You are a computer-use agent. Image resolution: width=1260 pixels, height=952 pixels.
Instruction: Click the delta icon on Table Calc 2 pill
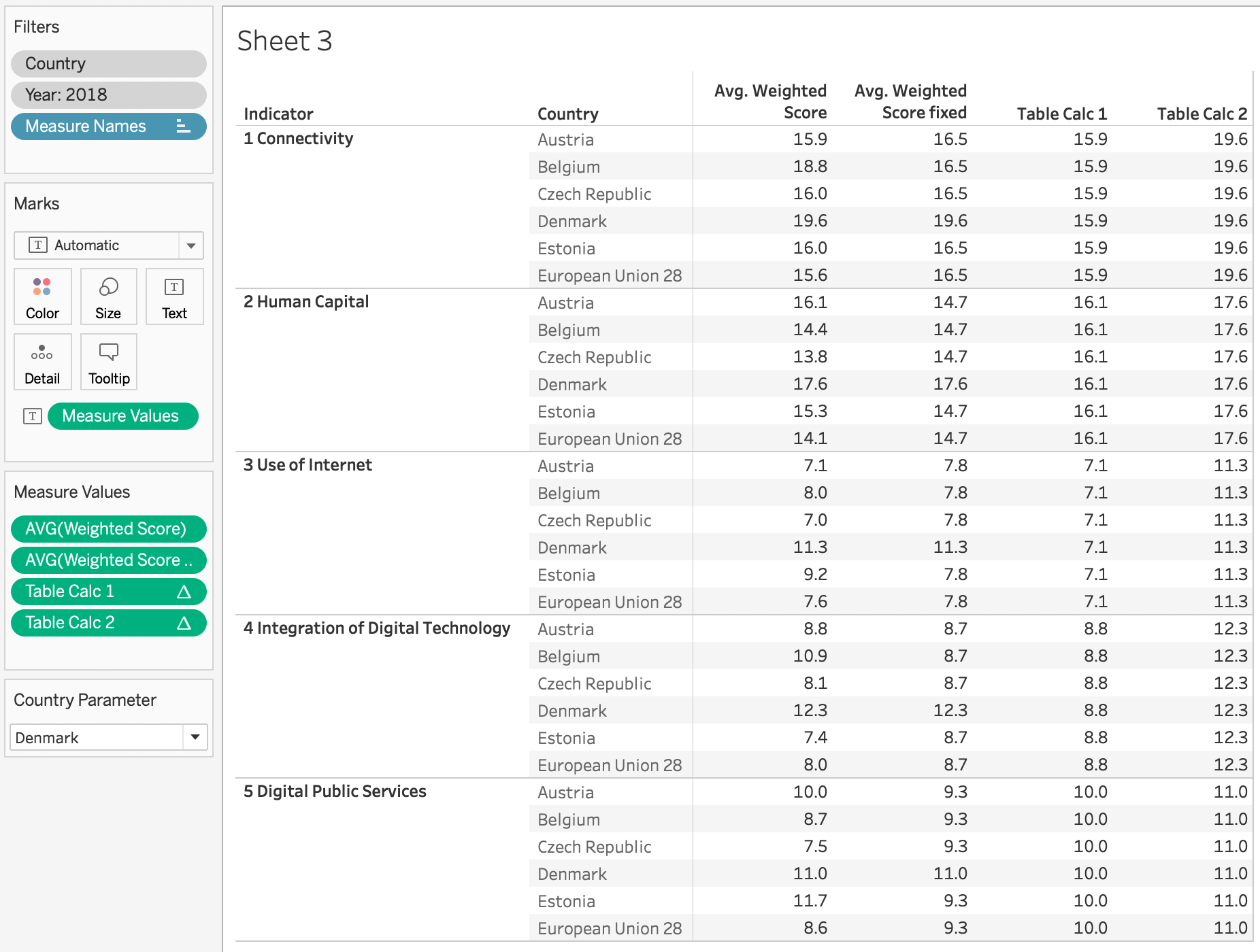(184, 623)
